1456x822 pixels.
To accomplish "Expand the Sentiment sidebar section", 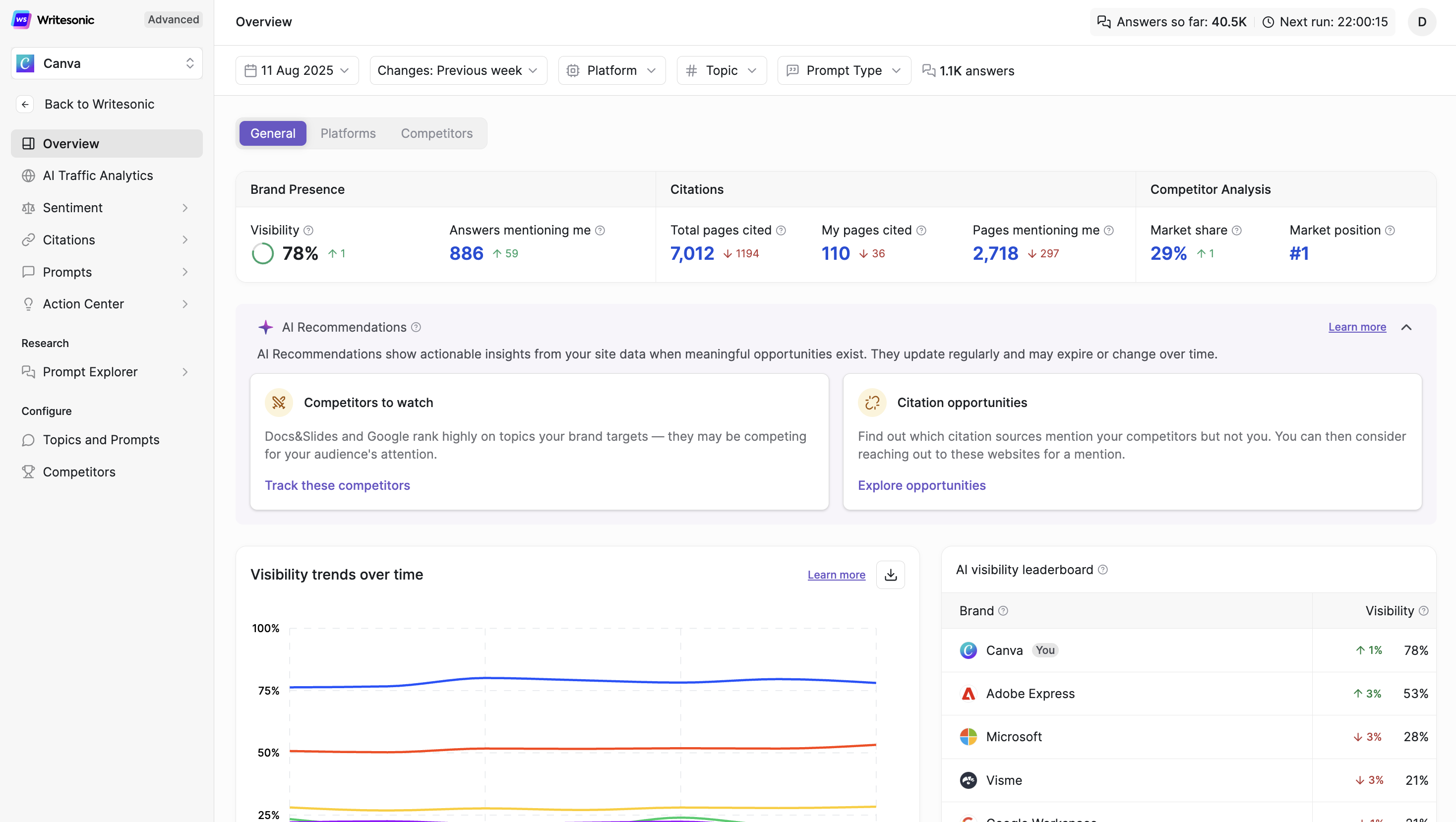I will click(185, 208).
